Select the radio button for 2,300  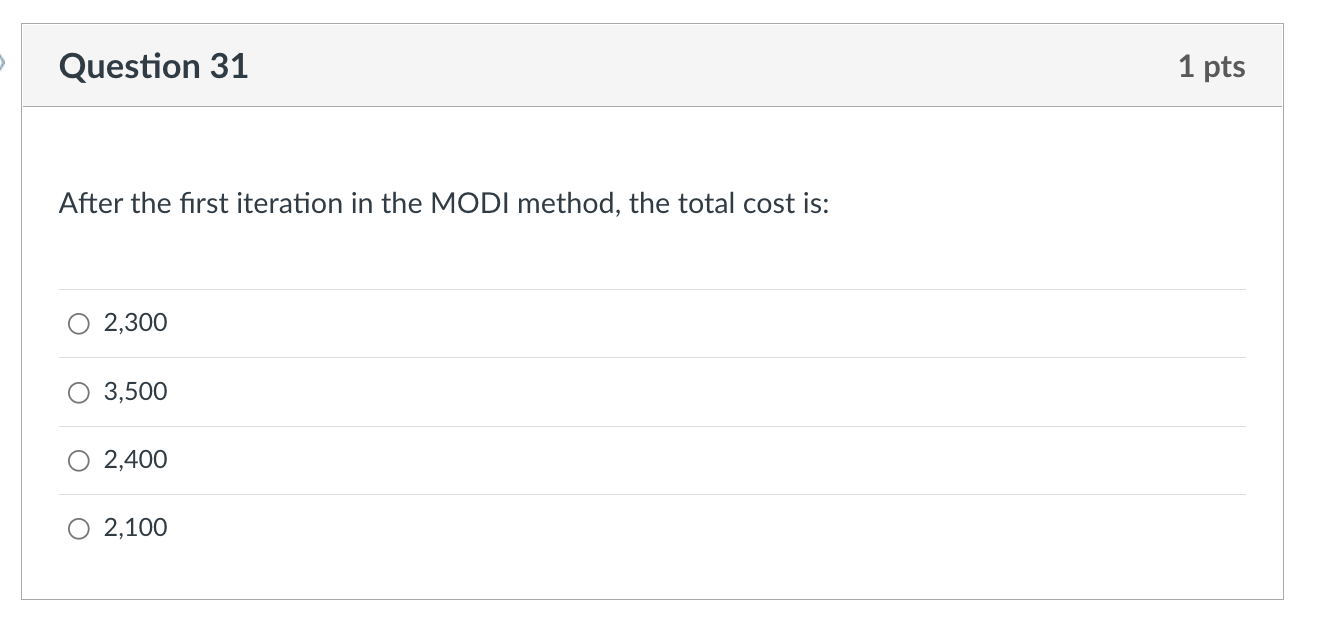pyautogui.click(x=78, y=322)
